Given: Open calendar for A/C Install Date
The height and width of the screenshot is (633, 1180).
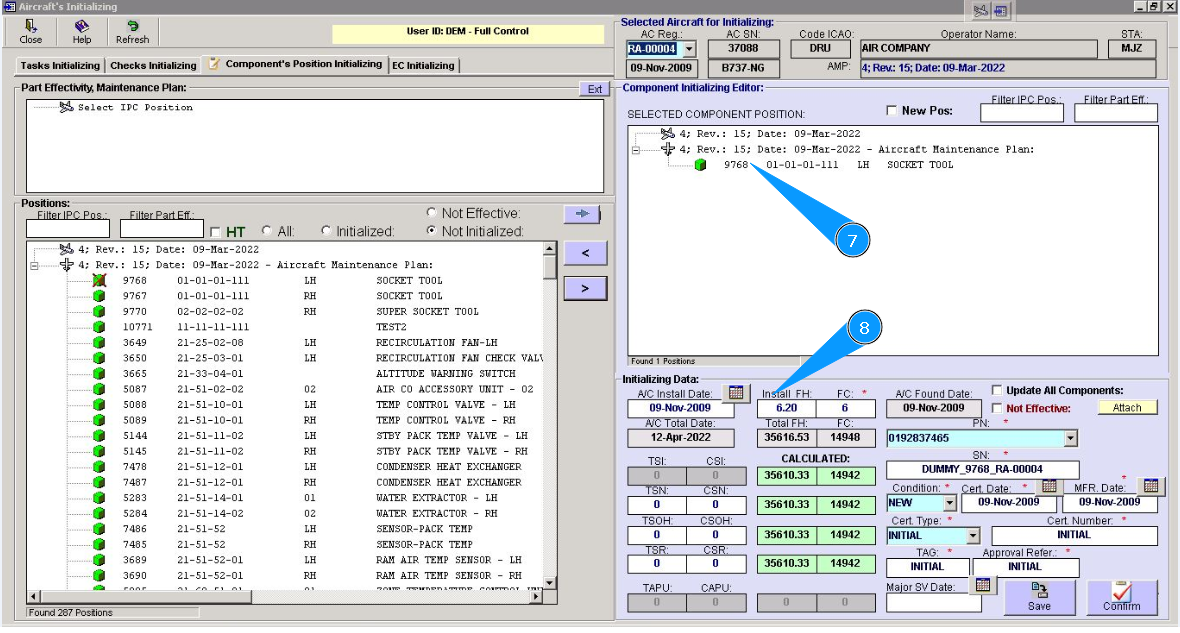Looking at the screenshot, I should pyautogui.click(x=735, y=393).
